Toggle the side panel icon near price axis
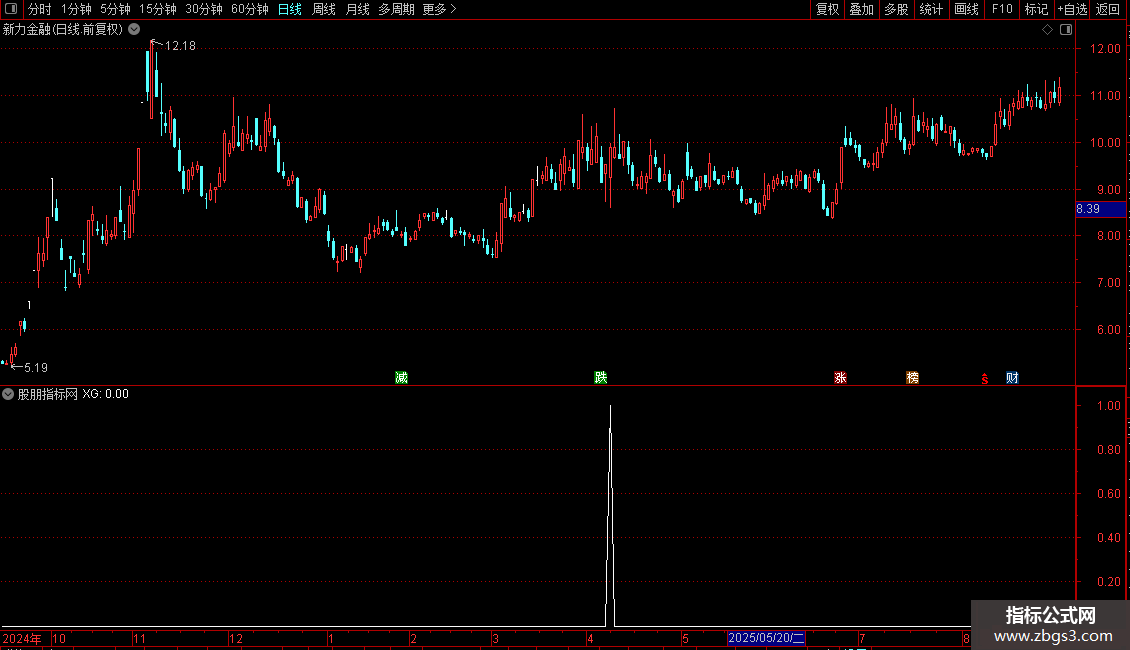 (x=1066, y=30)
